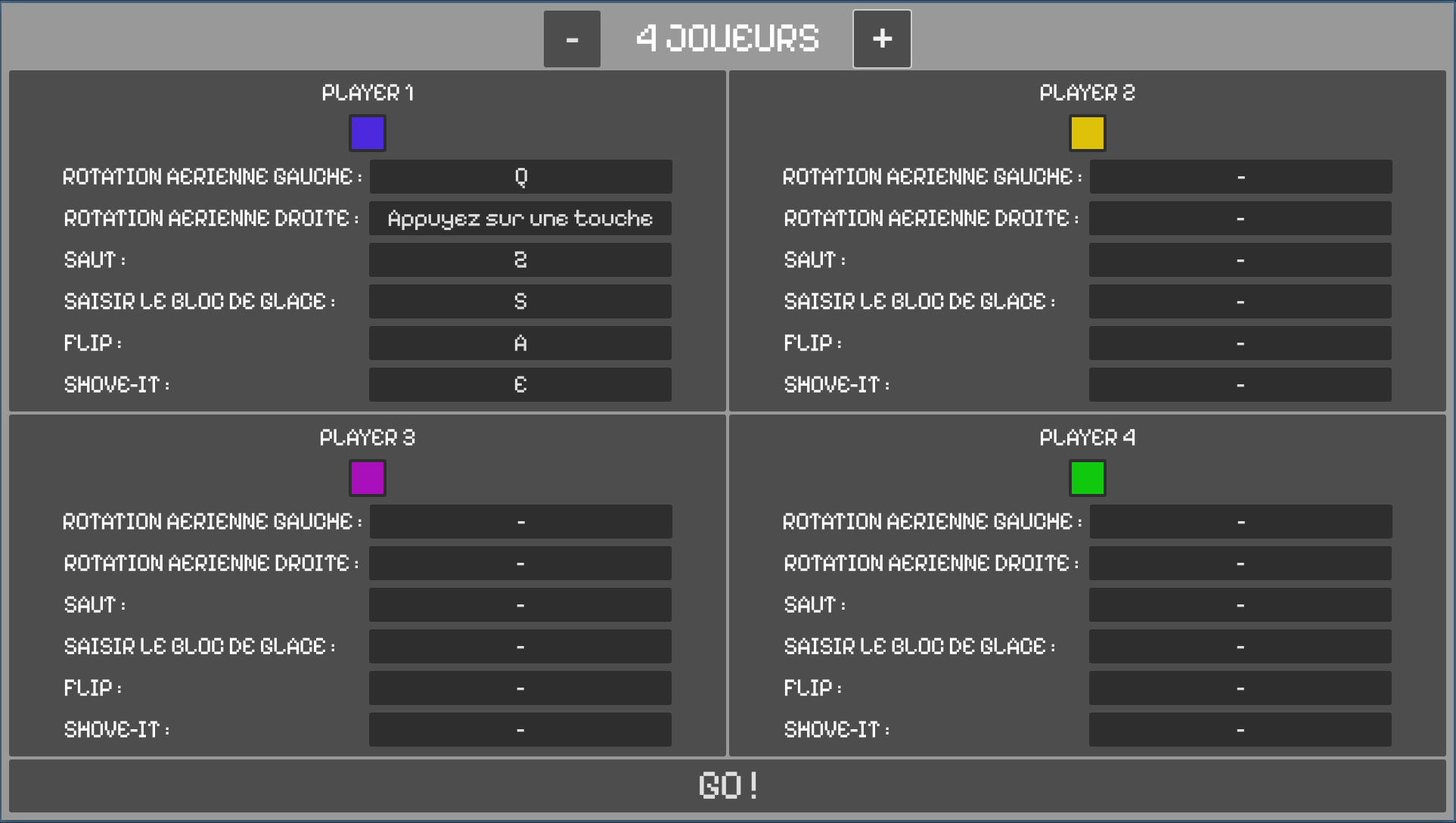
Task: Click Player 1 blue color swatch
Action: (368, 133)
